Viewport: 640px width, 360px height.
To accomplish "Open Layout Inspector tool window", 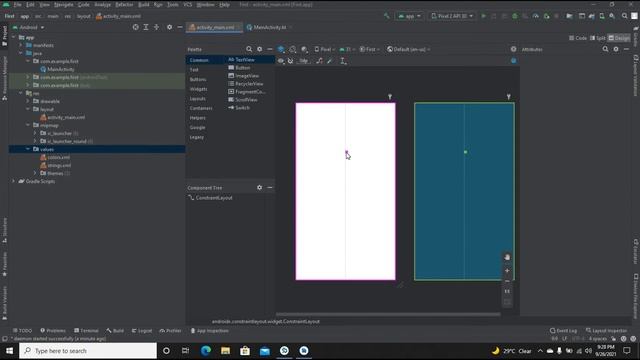I will tap(606, 331).
